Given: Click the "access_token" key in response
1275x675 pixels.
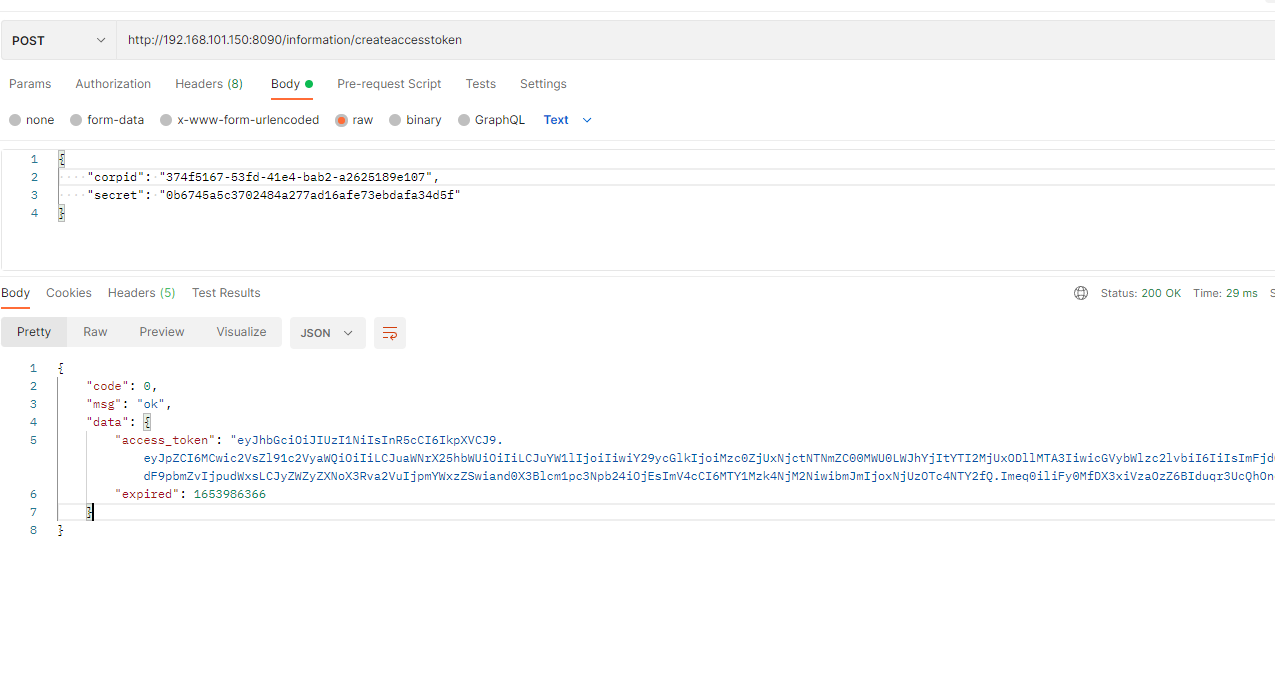Looking at the screenshot, I should click(166, 440).
